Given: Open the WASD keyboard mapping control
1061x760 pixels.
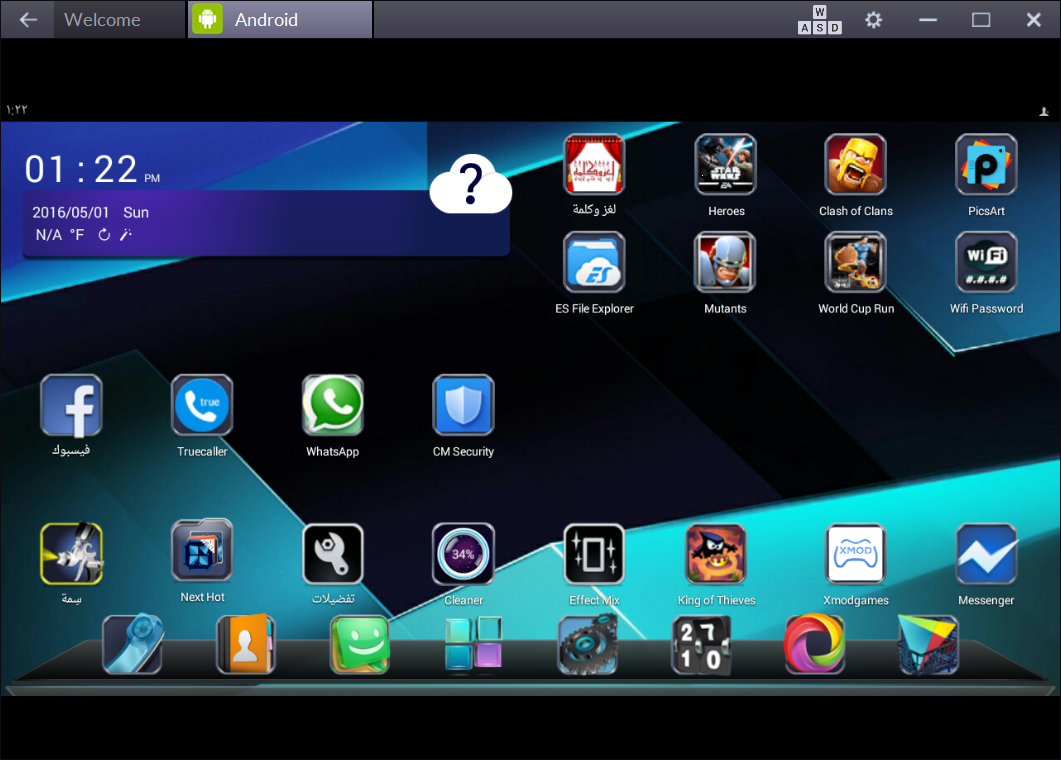Looking at the screenshot, I should (x=819, y=20).
